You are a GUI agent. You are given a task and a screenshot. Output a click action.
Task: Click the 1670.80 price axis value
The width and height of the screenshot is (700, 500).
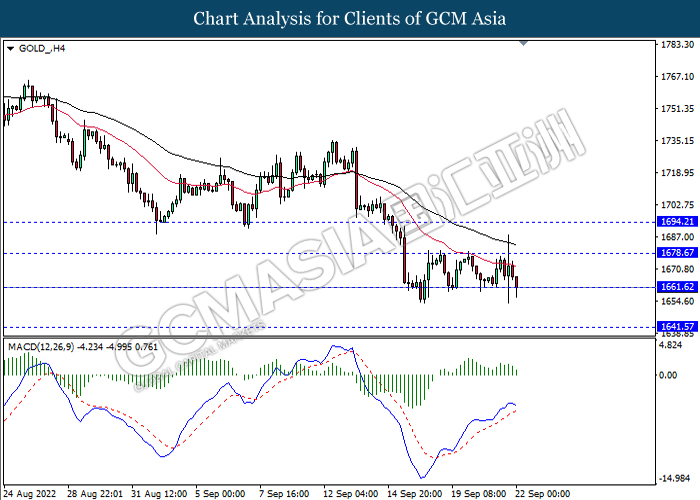click(677, 269)
